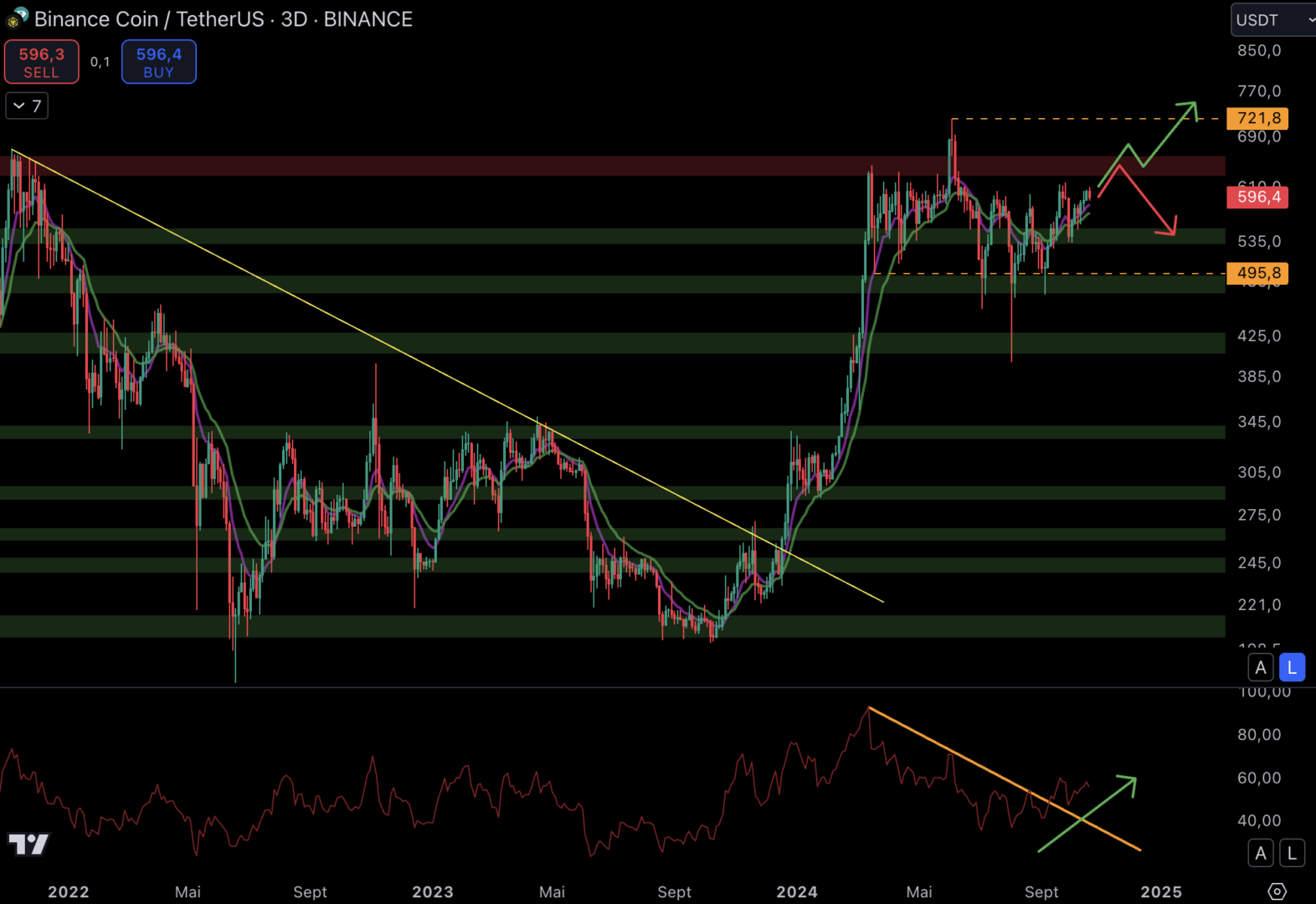Click the 275,0 price axis label
The height and width of the screenshot is (904, 1316).
(x=1259, y=515)
